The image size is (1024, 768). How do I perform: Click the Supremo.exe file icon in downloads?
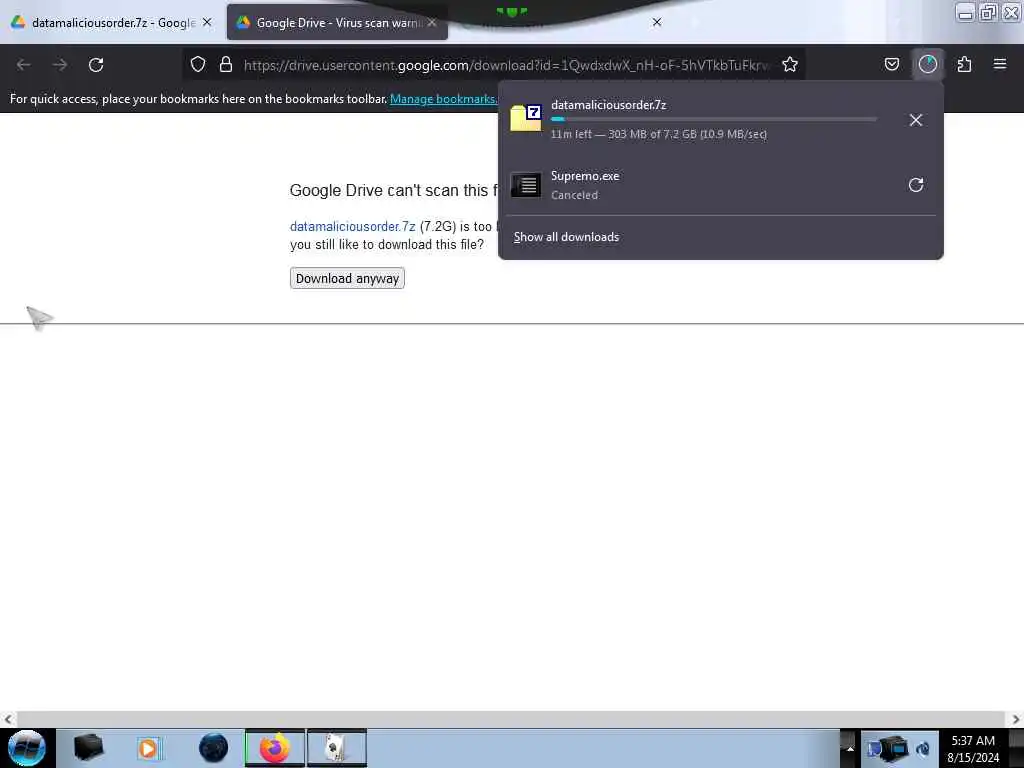coord(526,185)
